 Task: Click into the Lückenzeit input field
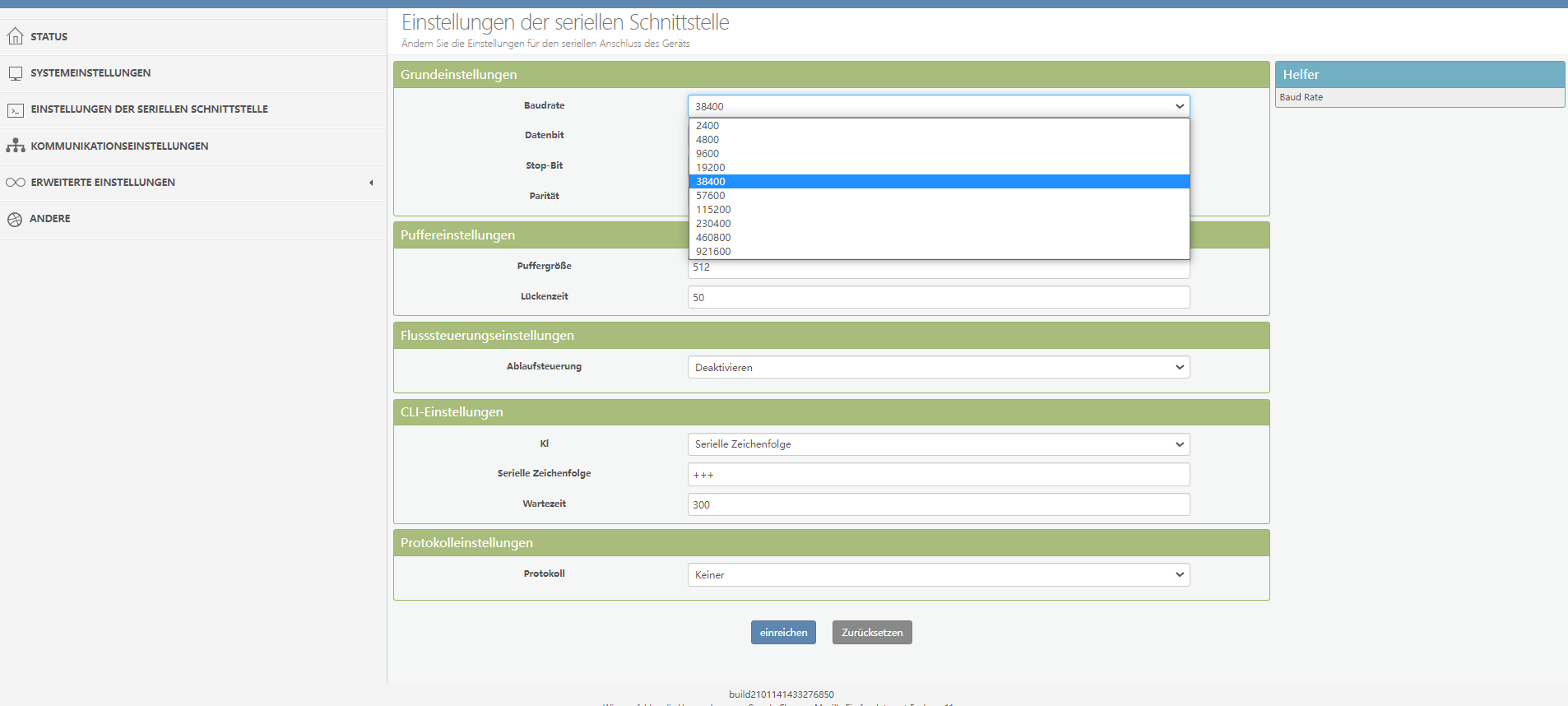[938, 297]
